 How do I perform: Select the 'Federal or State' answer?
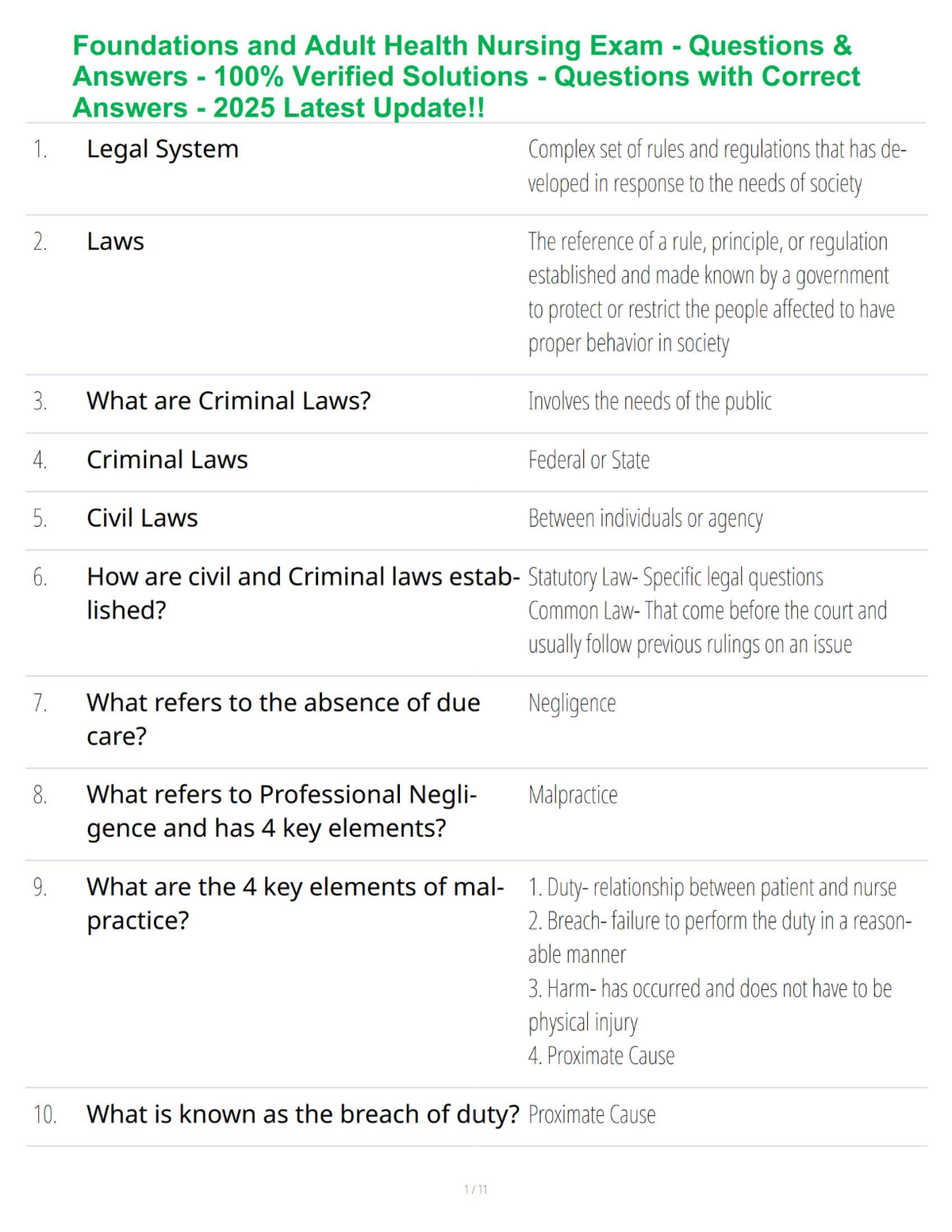click(589, 460)
